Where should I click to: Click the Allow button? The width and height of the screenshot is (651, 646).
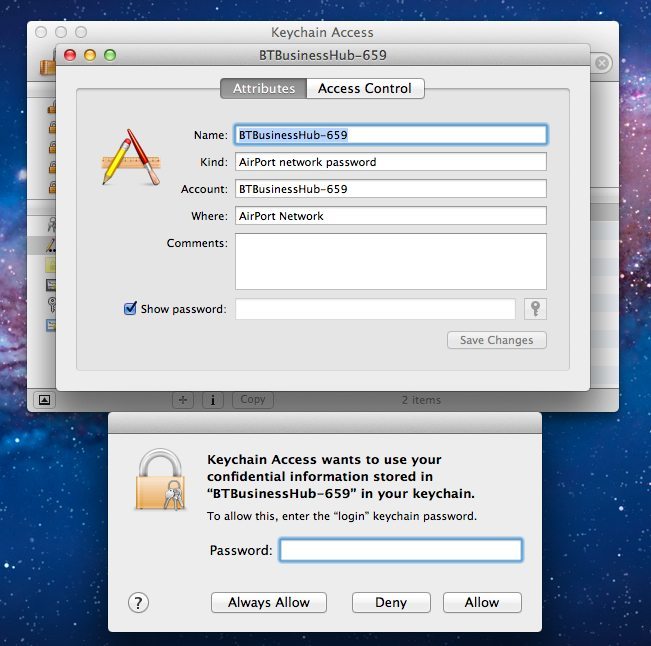[482, 602]
